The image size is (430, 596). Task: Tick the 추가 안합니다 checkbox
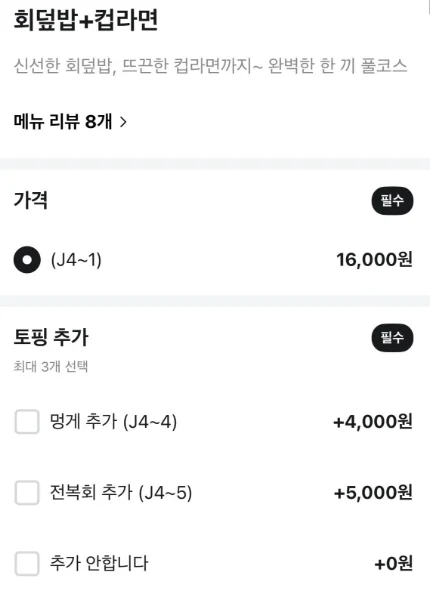point(27,564)
